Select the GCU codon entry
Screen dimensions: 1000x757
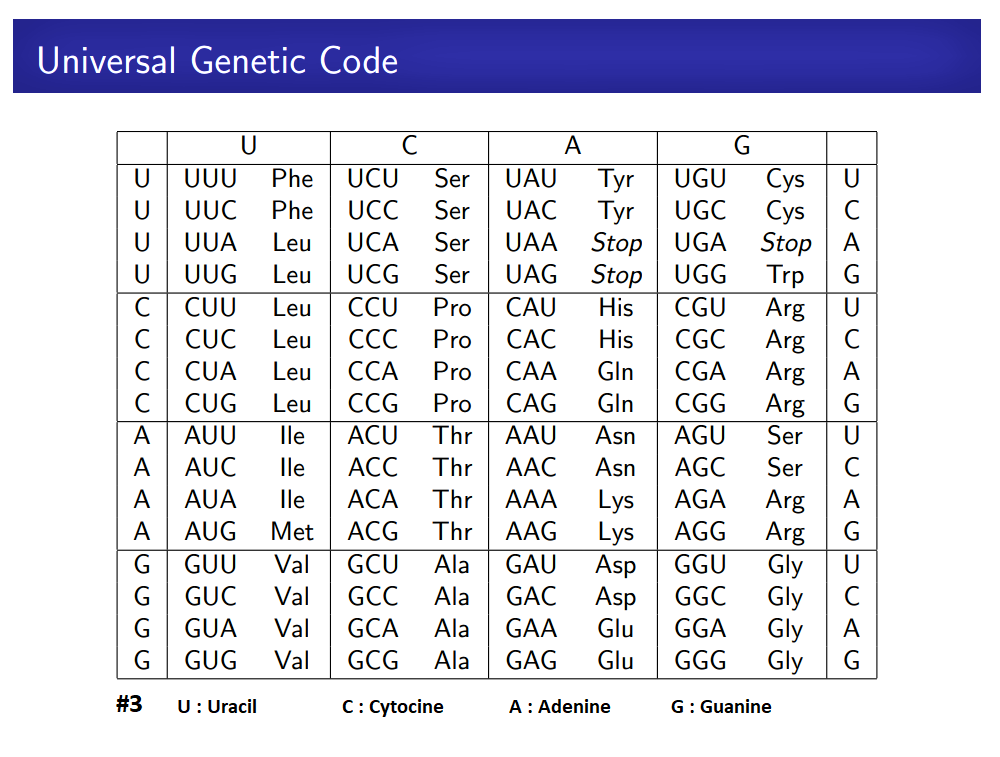pyautogui.click(x=372, y=564)
